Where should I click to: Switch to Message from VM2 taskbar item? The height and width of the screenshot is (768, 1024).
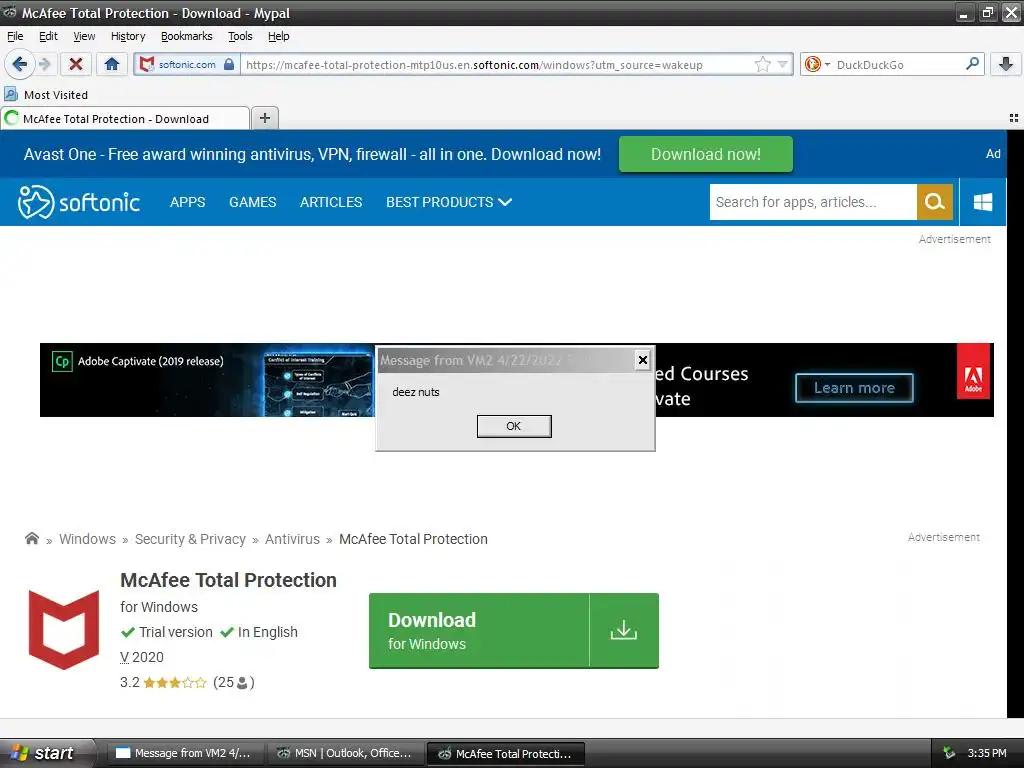pos(184,753)
